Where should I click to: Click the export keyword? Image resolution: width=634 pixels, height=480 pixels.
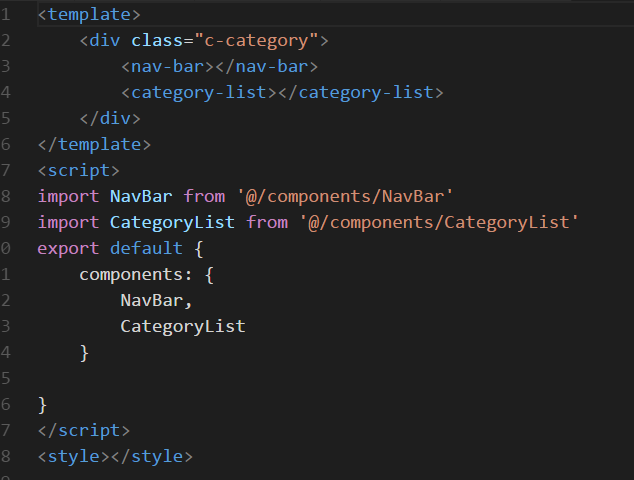pos(68,248)
